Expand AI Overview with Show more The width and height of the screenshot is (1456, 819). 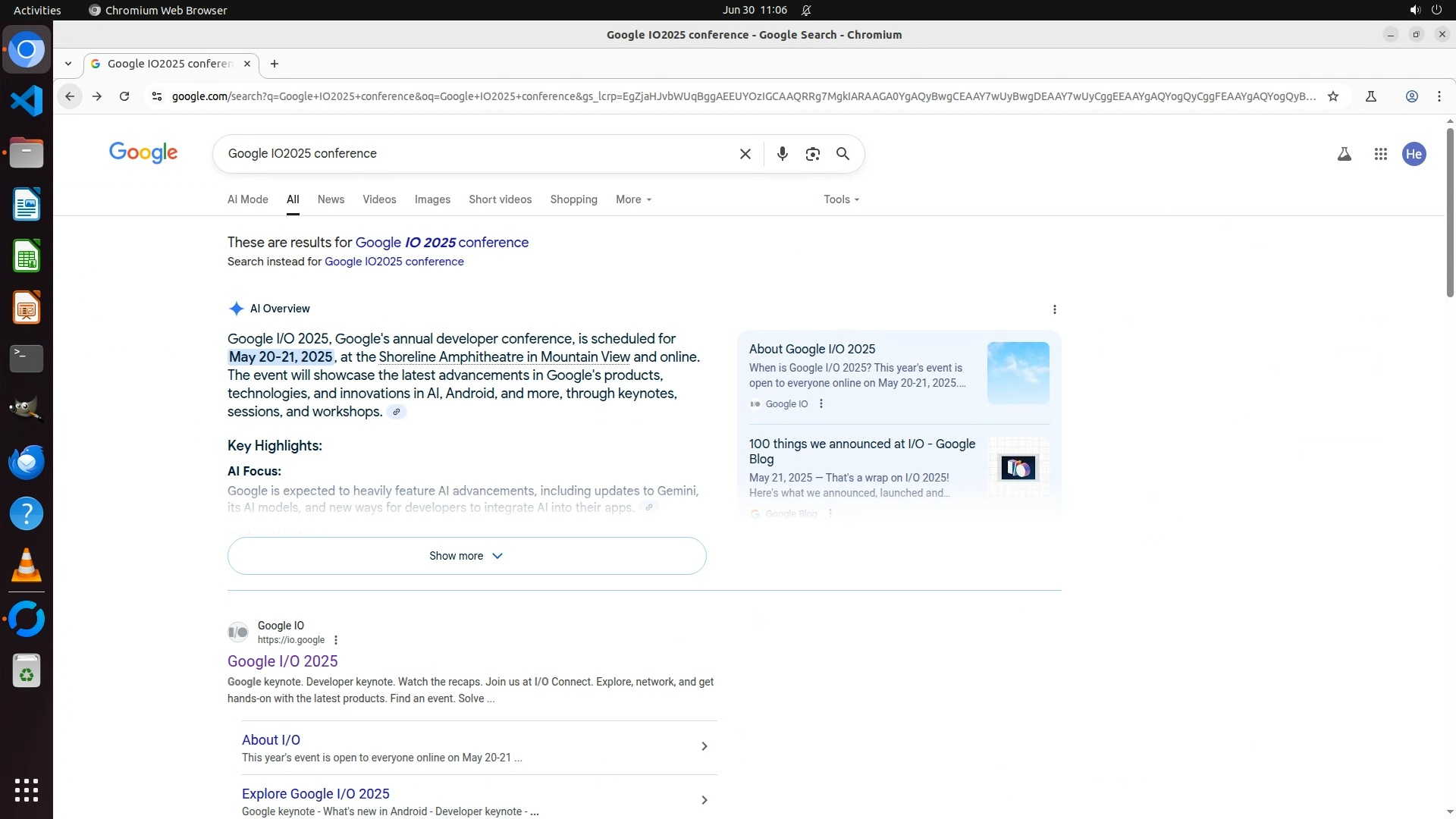pyautogui.click(x=466, y=556)
